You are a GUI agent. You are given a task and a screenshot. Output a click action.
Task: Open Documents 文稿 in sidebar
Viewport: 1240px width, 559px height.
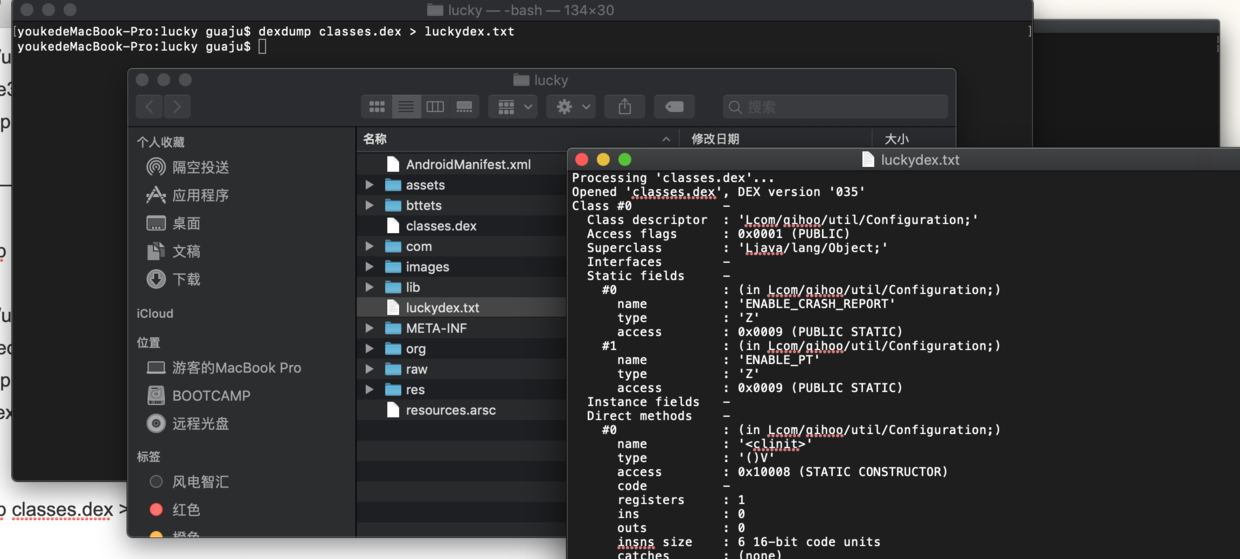point(174,251)
